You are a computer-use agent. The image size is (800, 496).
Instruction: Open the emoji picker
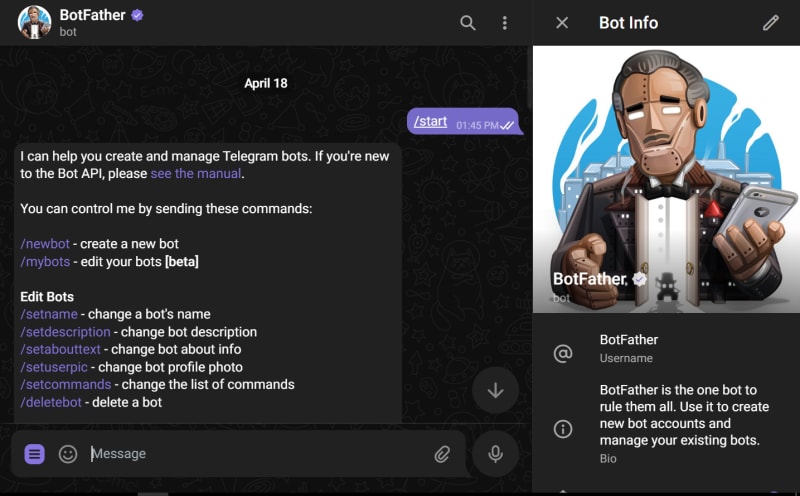pos(68,454)
